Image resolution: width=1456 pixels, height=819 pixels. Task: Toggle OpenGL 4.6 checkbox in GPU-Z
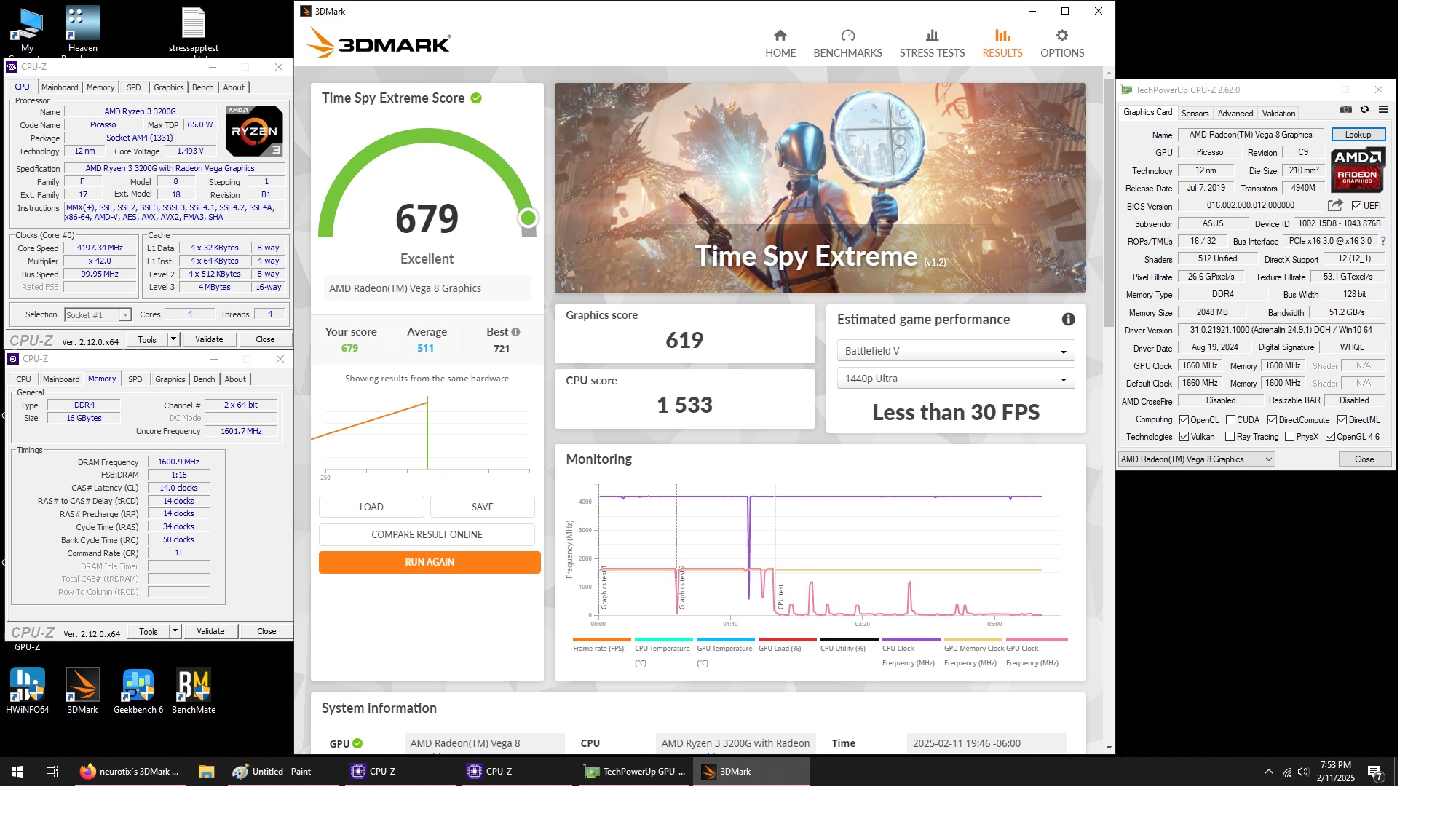[x=1331, y=437]
